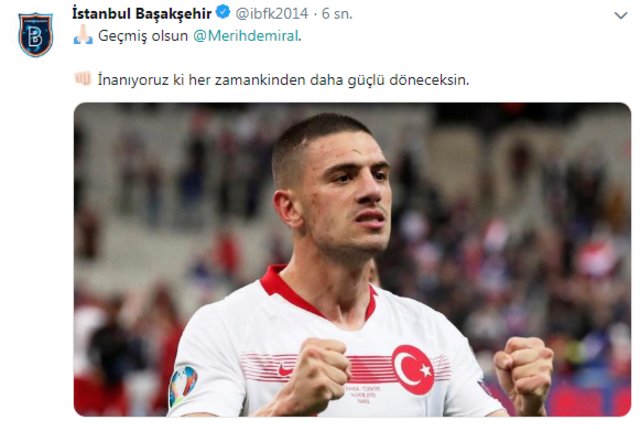Click the Euro 2020 sleeve patch
This screenshot has height=431, width=640.
click(x=183, y=383)
